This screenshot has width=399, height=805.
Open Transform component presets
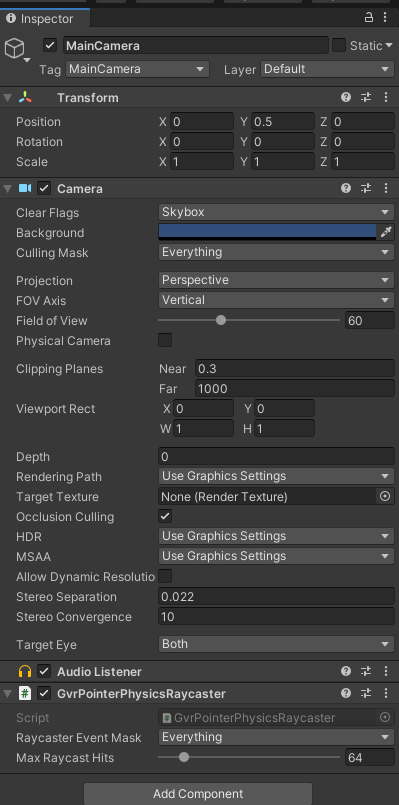pyautogui.click(x=366, y=97)
